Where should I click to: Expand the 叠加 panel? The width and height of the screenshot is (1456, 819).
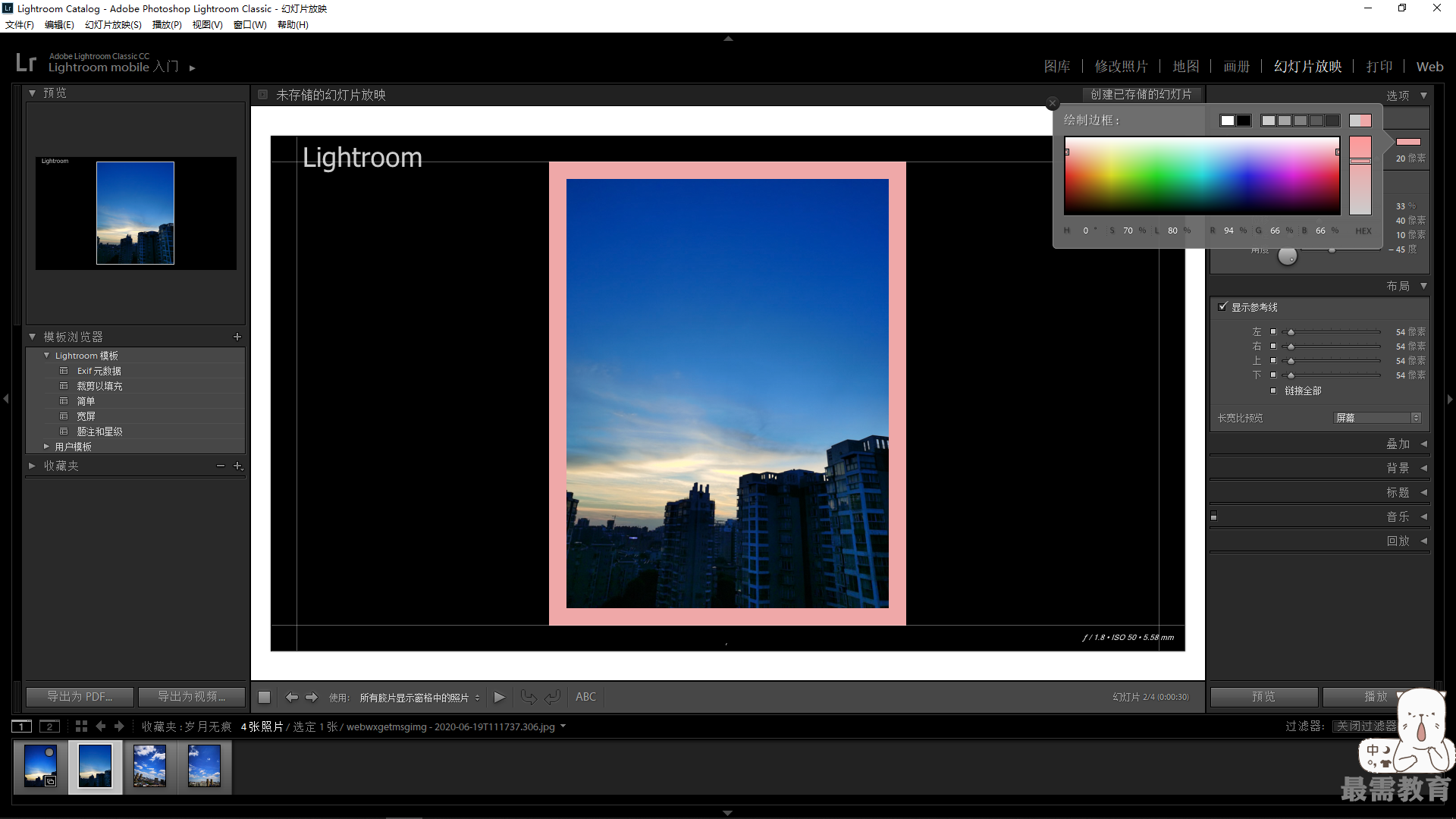1423,444
